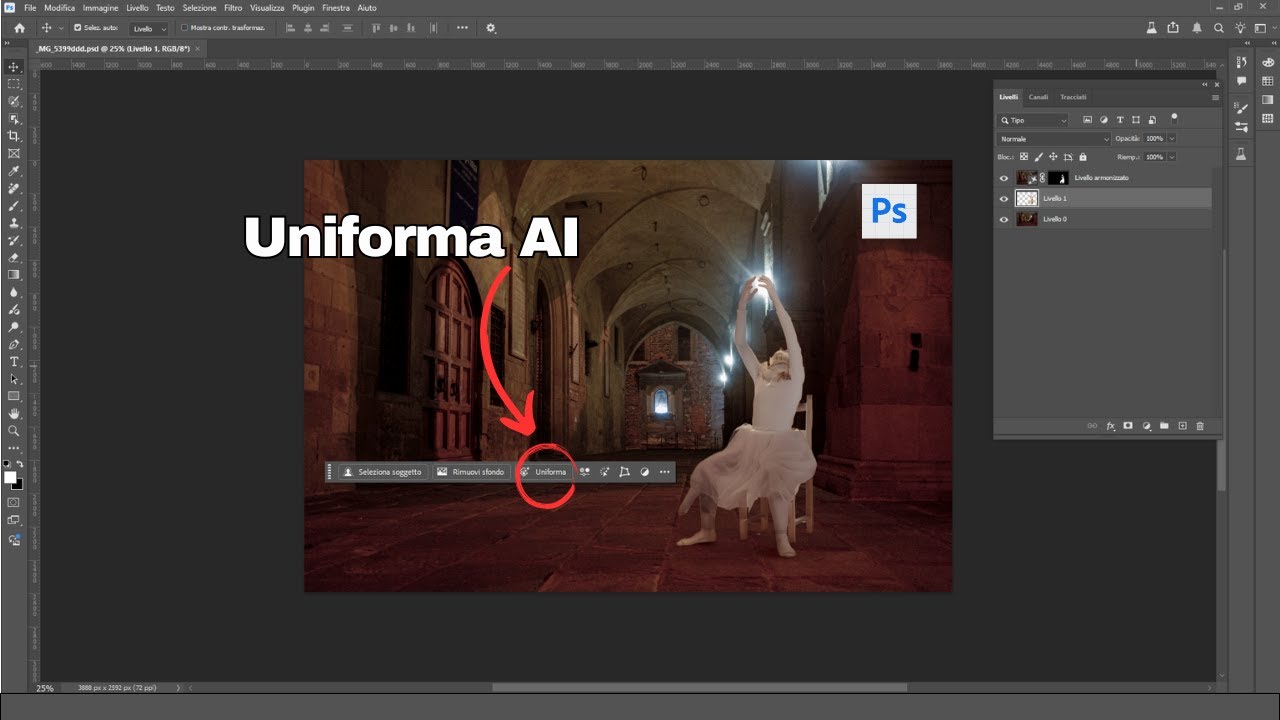The height and width of the screenshot is (720, 1280).
Task: Select the Eraser tool
Action: tap(14, 257)
